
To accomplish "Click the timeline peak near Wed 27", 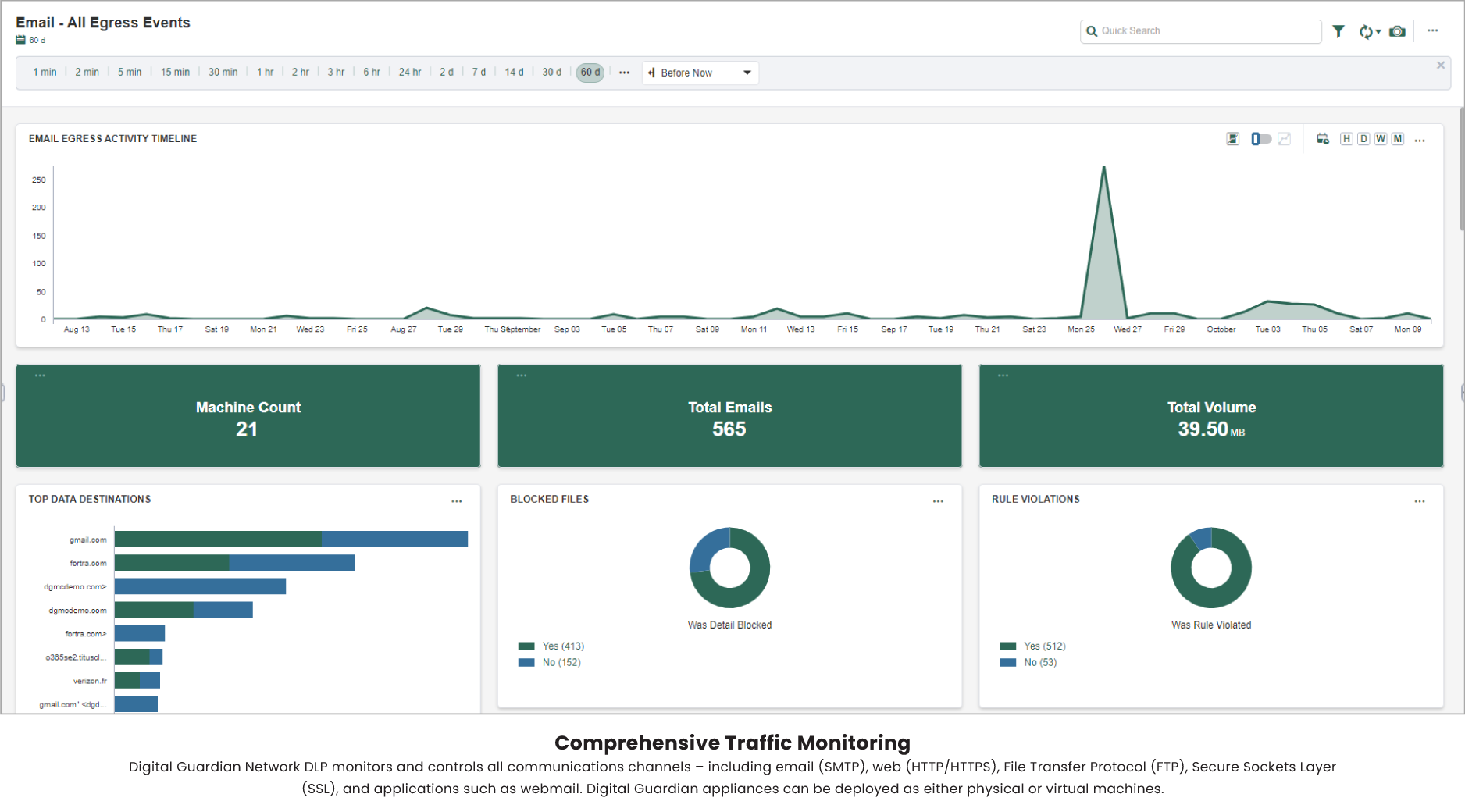I will pyautogui.click(x=1104, y=168).
